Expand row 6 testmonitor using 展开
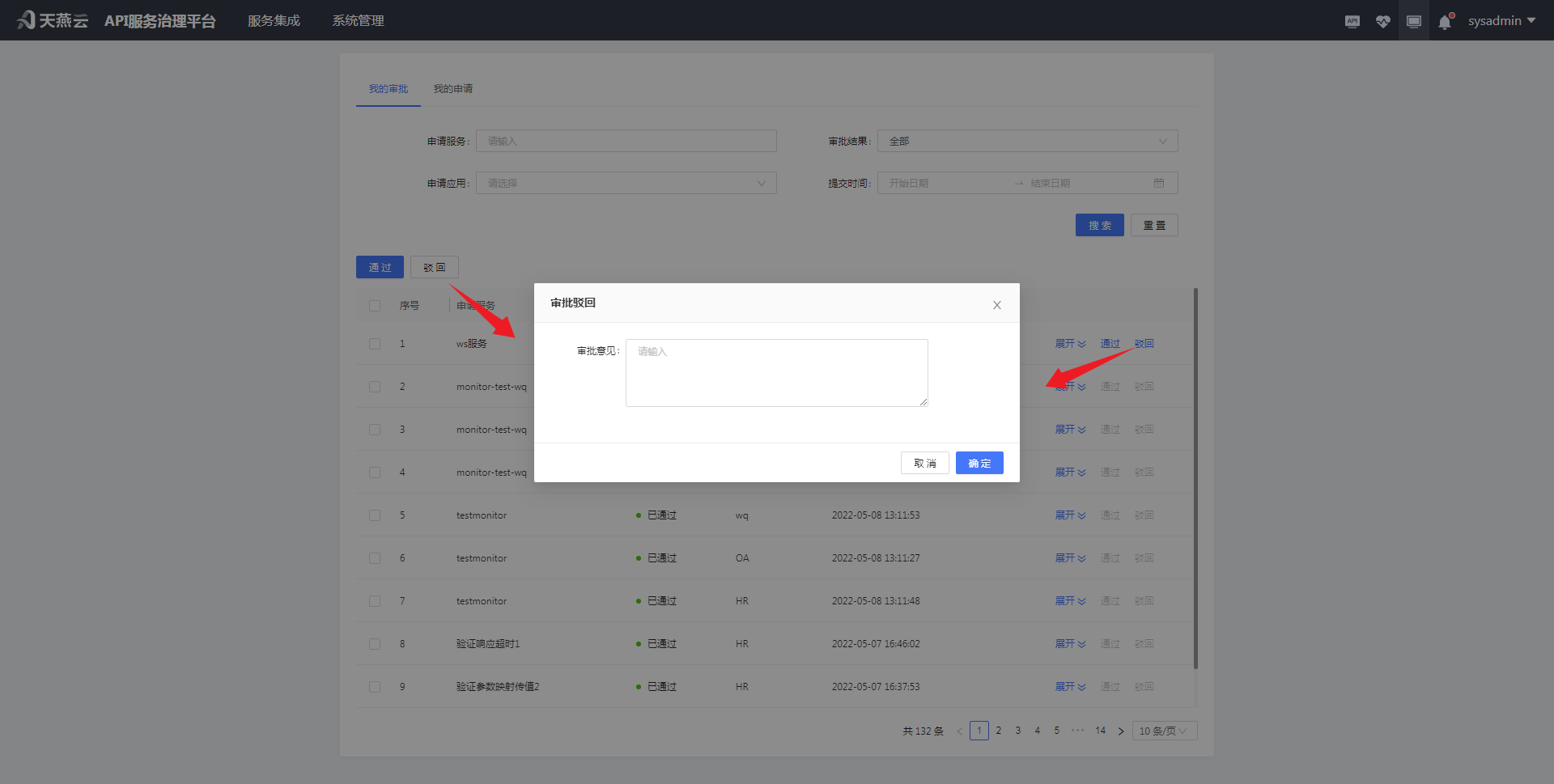Image resolution: width=1554 pixels, height=784 pixels. [1070, 557]
